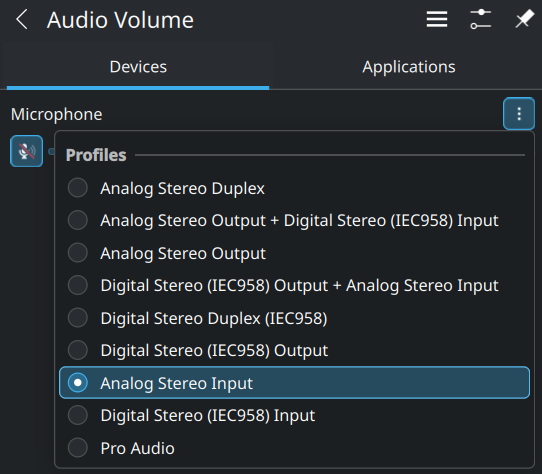The image size is (542, 474).
Task: Choose Digital Stereo (IEC958) Output profile
Action: tap(294, 351)
